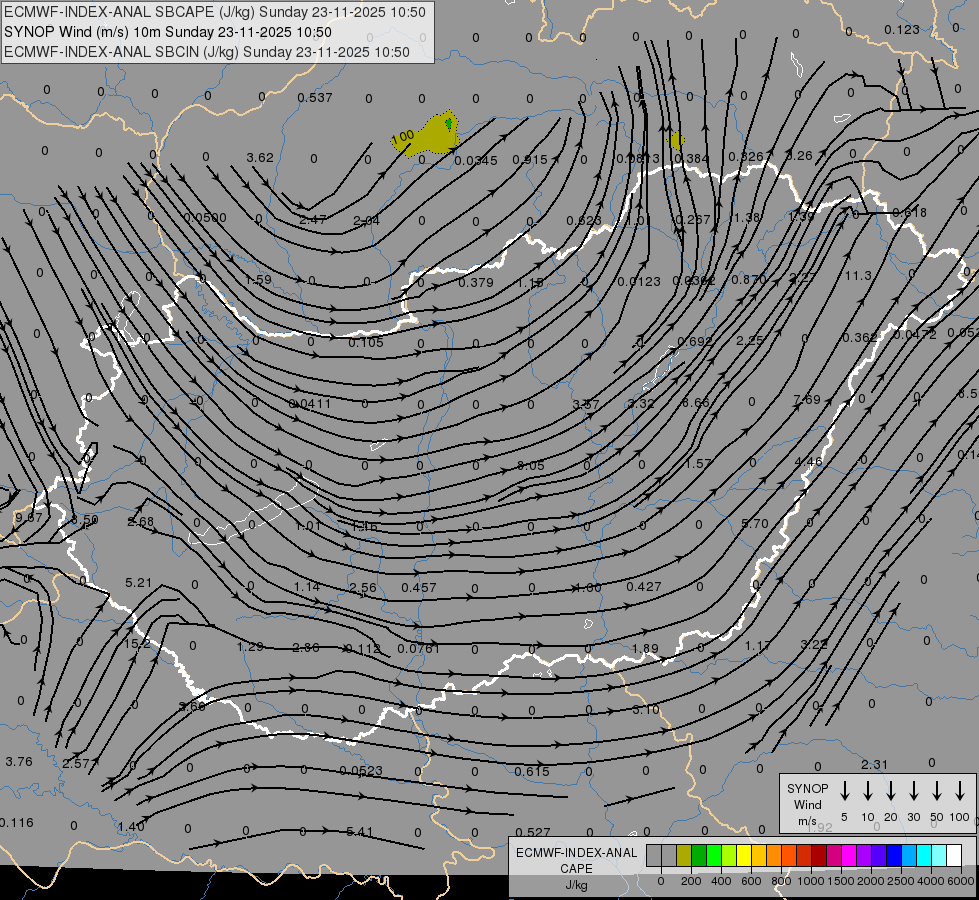Click the 6000 tick label on CAPE scale

[961, 881]
